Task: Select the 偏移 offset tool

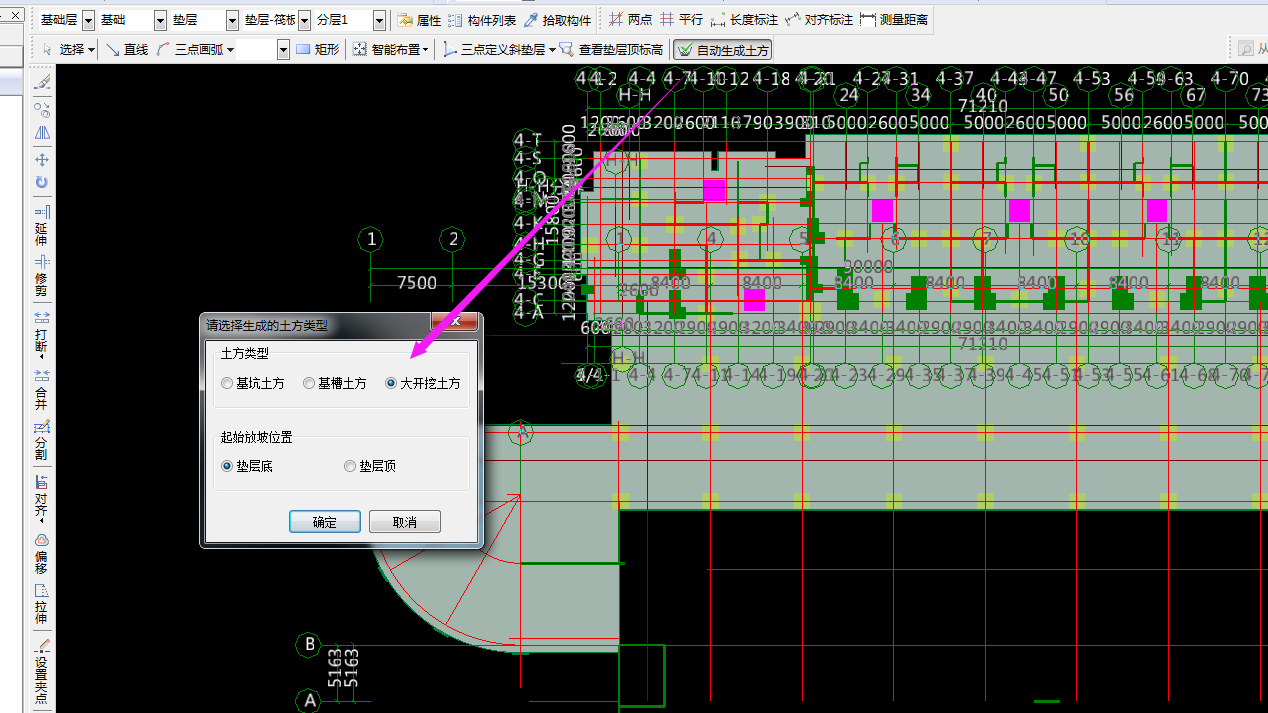Action: pyautogui.click(x=42, y=553)
